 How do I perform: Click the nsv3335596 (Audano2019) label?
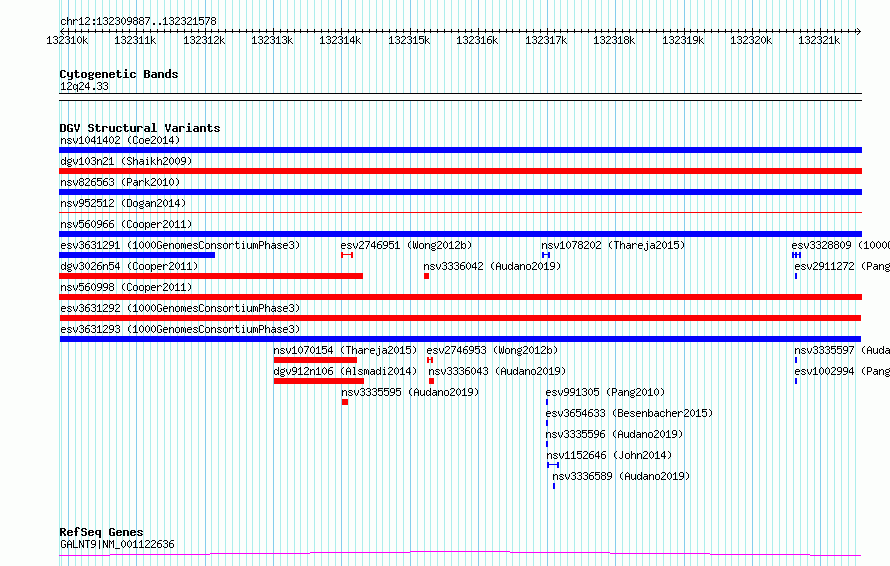(614, 434)
